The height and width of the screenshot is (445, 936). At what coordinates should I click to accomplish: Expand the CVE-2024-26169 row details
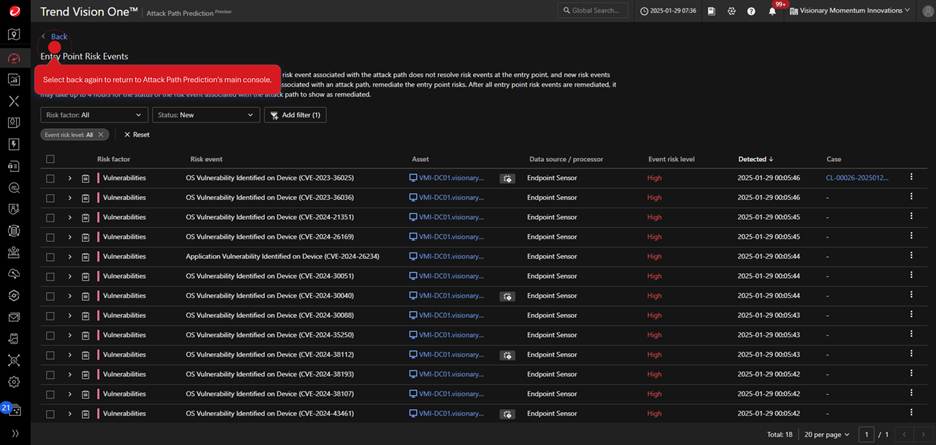pos(69,237)
